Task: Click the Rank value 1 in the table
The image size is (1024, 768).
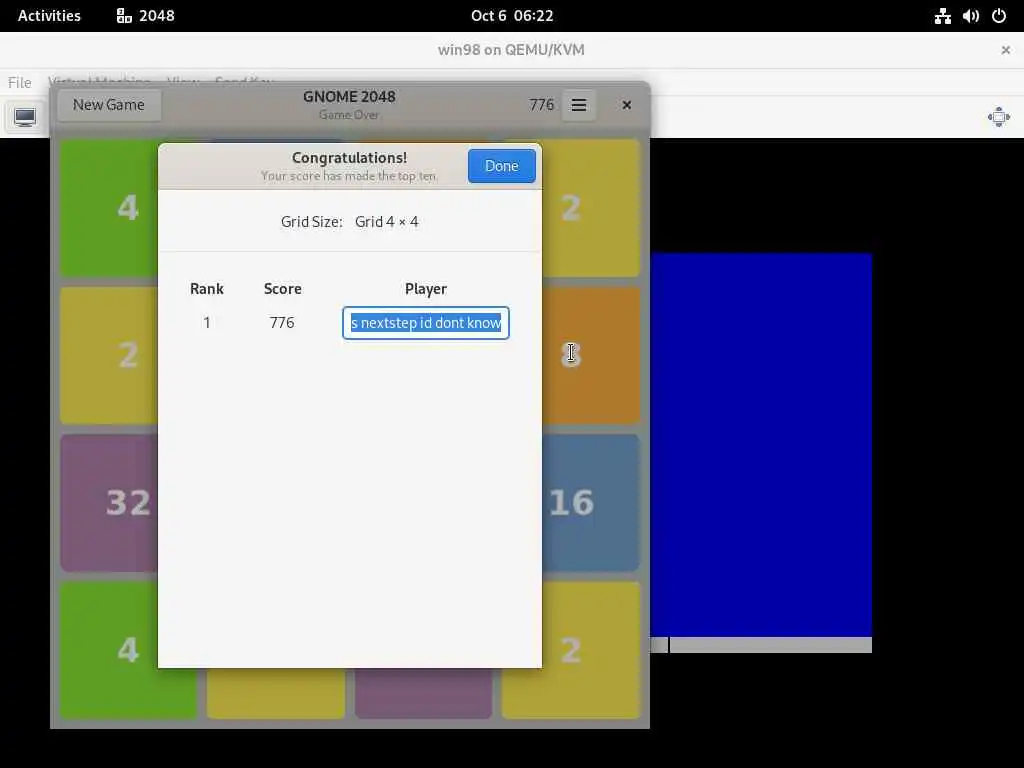Action: 207,323
